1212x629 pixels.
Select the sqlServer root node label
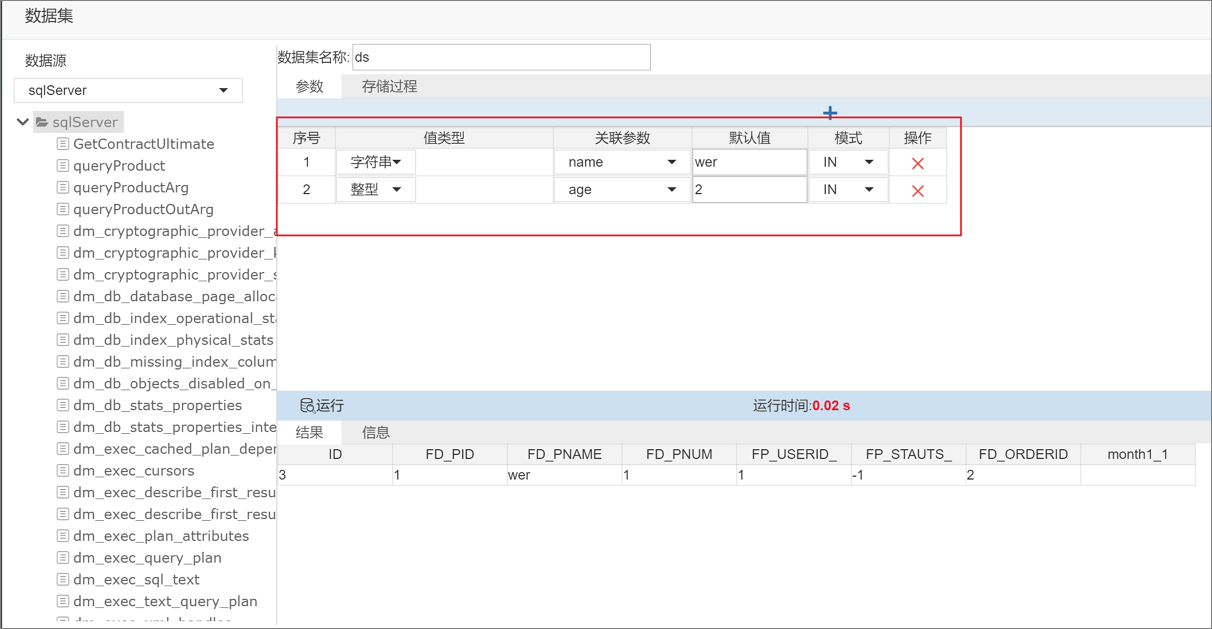click(x=85, y=122)
